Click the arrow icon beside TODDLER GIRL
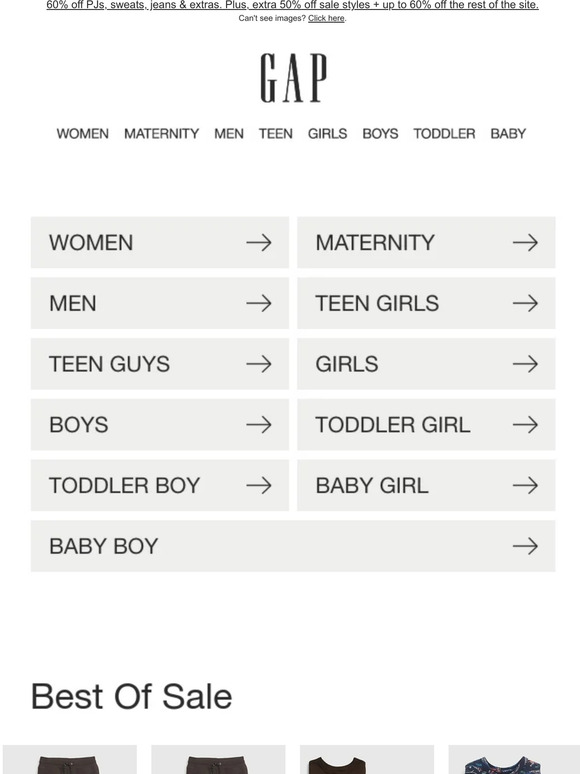Image resolution: width=580 pixels, height=774 pixels. 525,425
